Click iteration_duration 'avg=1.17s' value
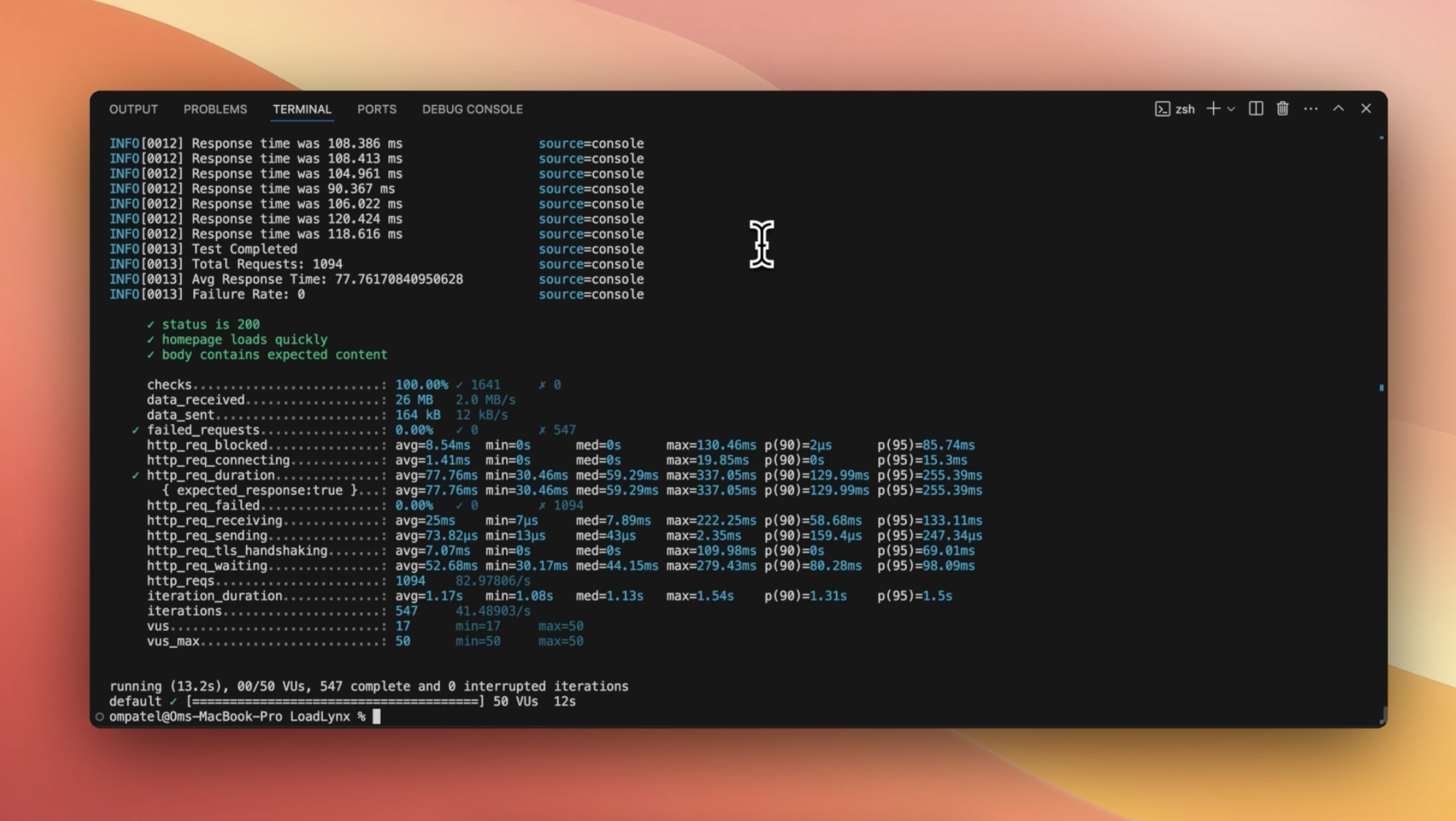The height and width of the screenshot is (821, 1456). coord(429,596)
